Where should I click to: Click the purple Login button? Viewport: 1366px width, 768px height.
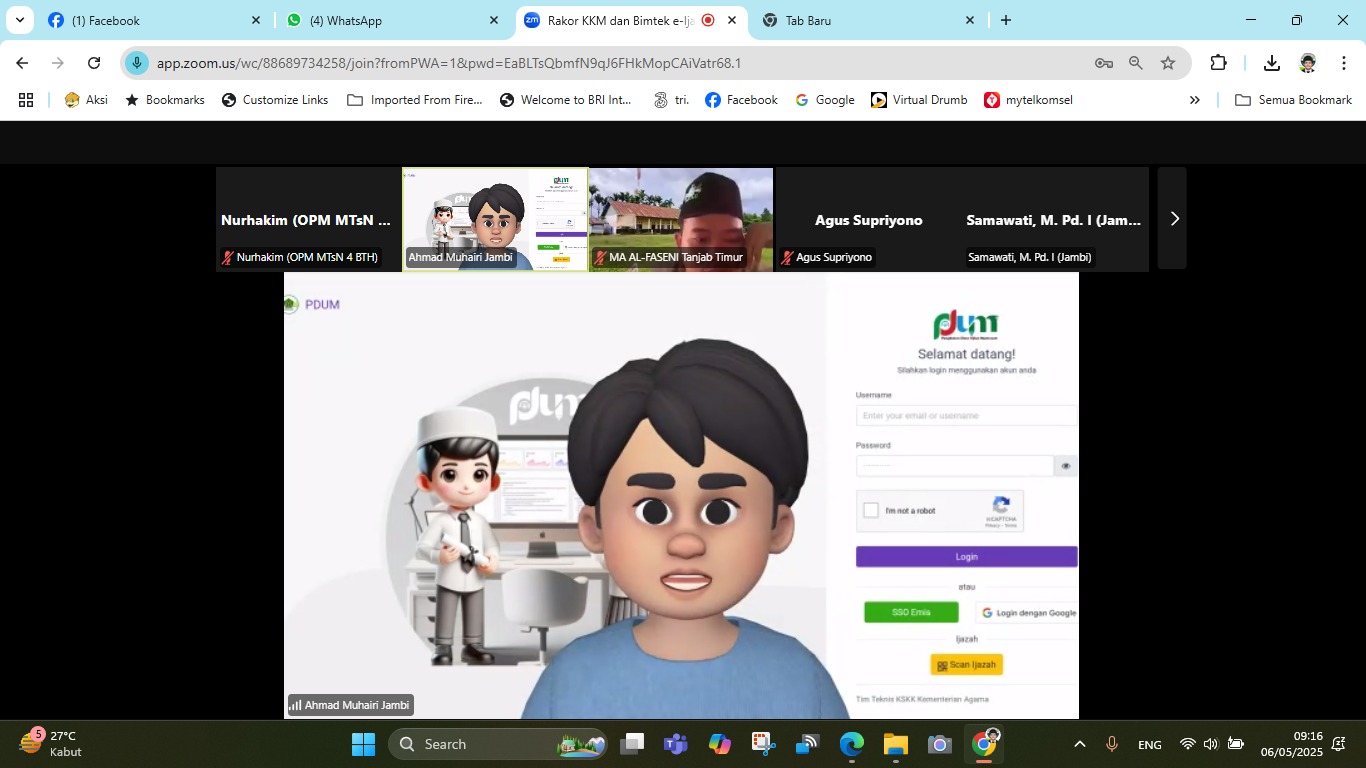click(x=964, y=556)
